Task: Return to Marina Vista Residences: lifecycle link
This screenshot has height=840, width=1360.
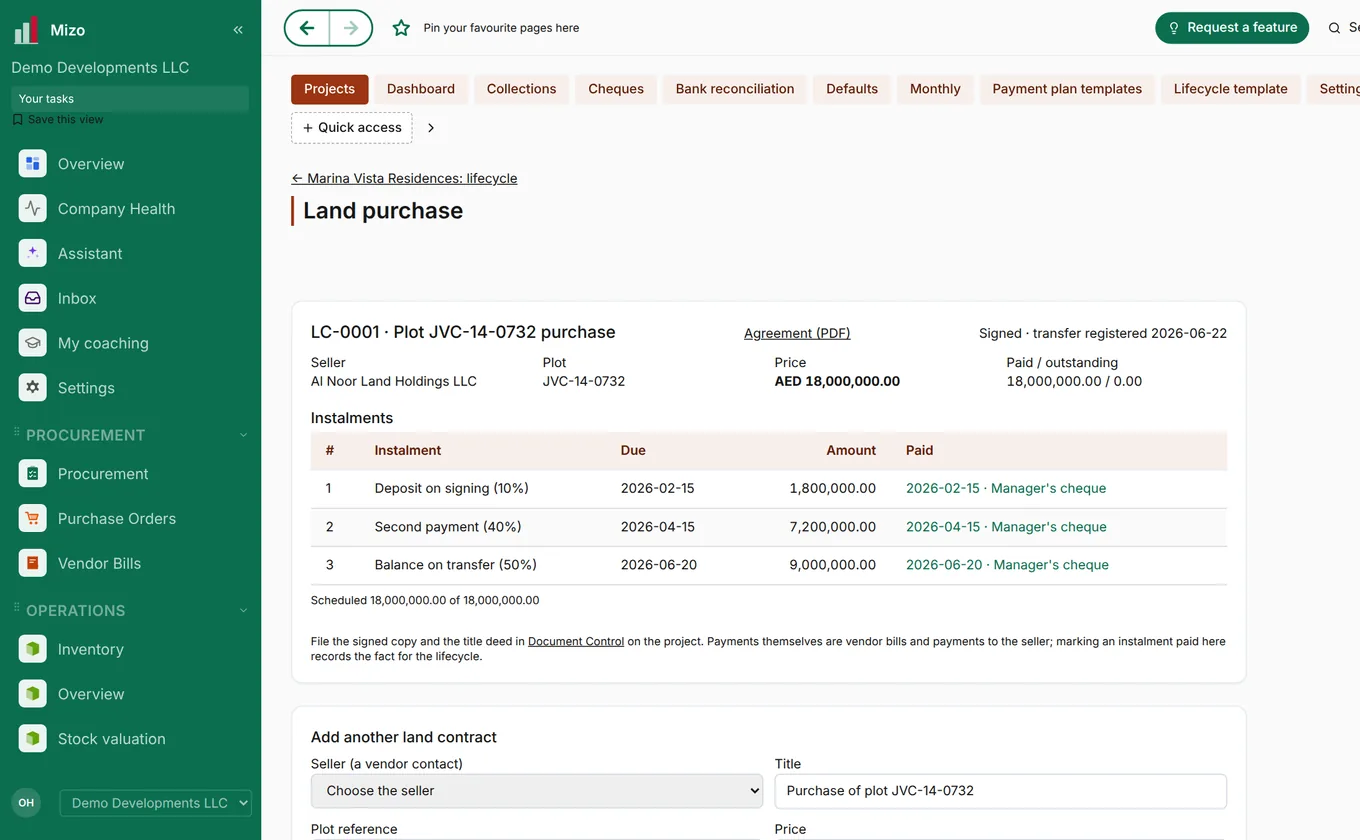Action: [404, 178]
